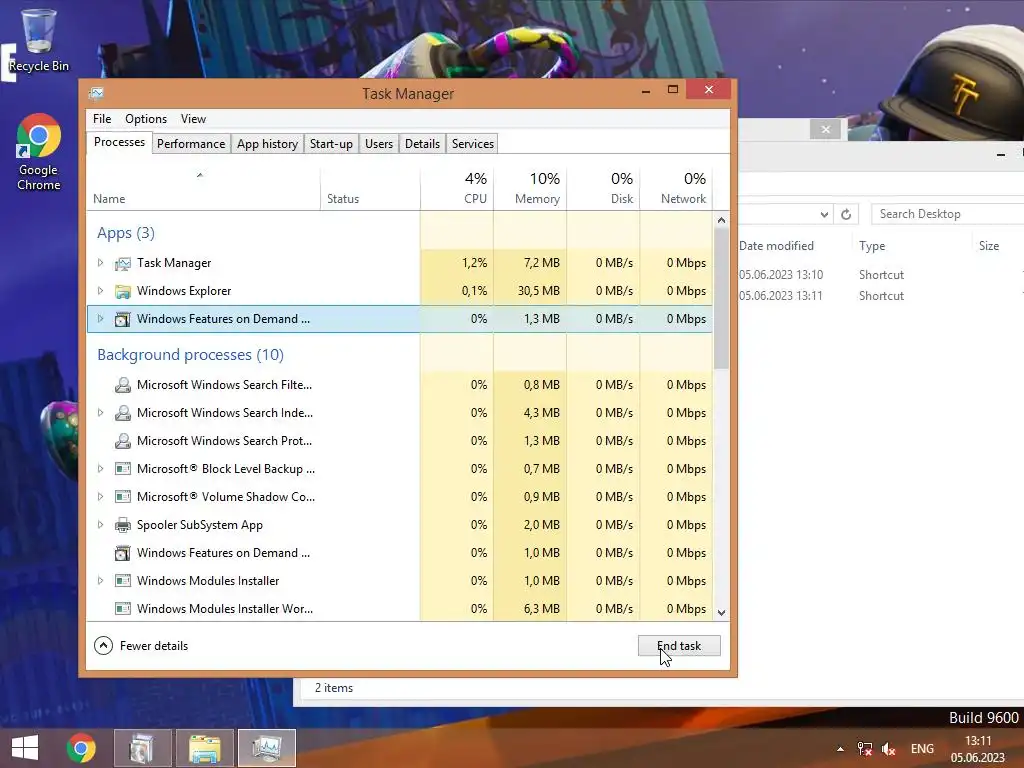Switch to the Users tab
Screen dimensions: 1024x768
(x=379, y=144)
